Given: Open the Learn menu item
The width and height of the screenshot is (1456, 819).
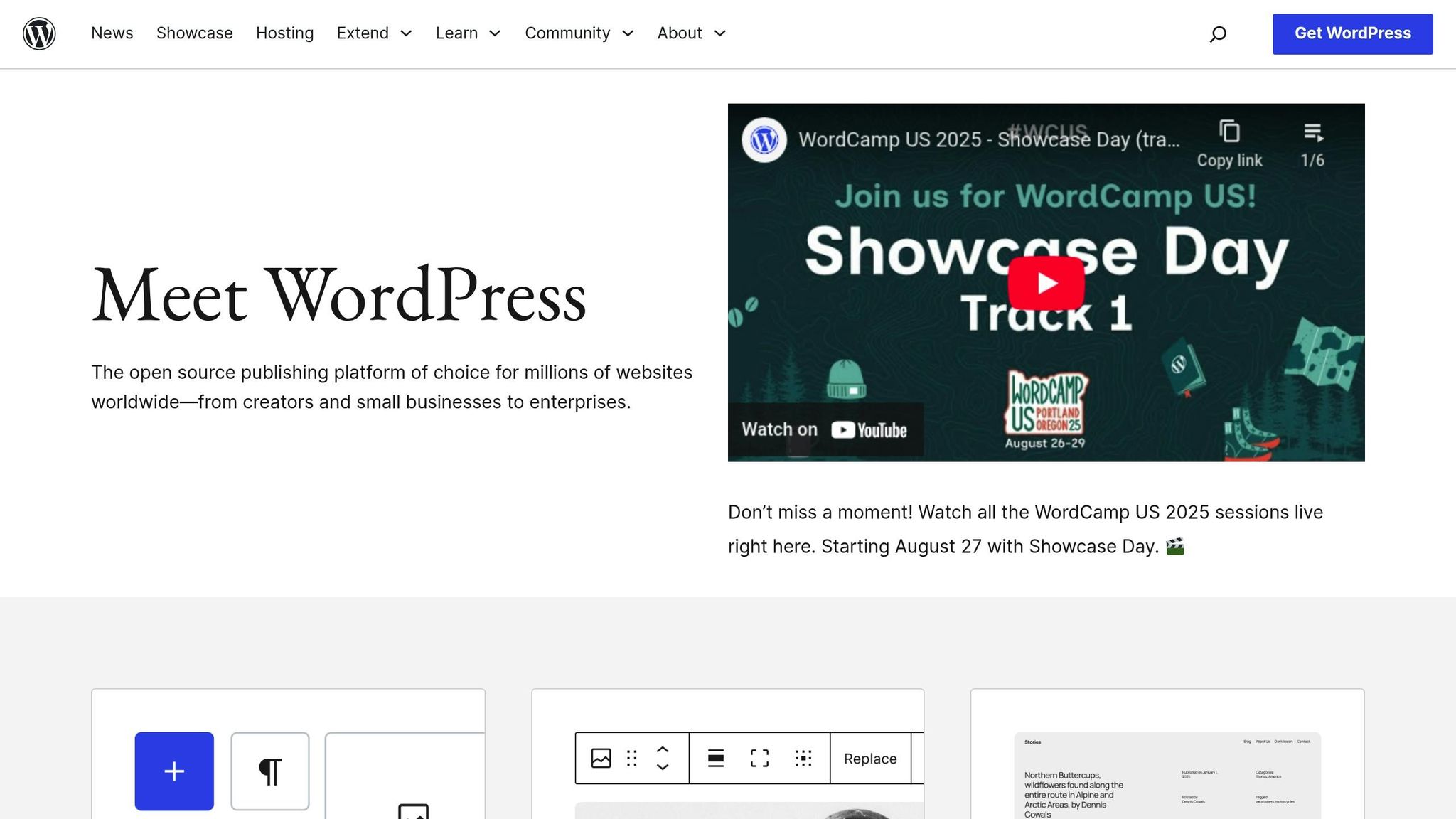Looking at the screenshot, I should coord(456,33).
